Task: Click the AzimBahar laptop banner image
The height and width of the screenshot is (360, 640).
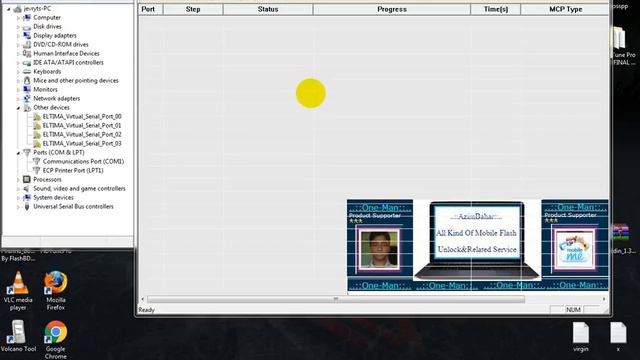Action: click(477, 240)
